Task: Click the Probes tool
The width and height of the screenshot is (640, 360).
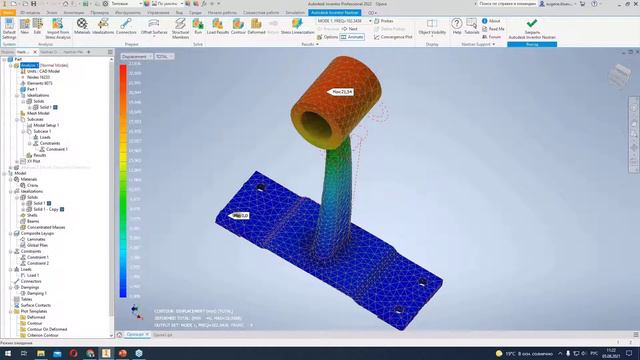Action: [384, 21]
